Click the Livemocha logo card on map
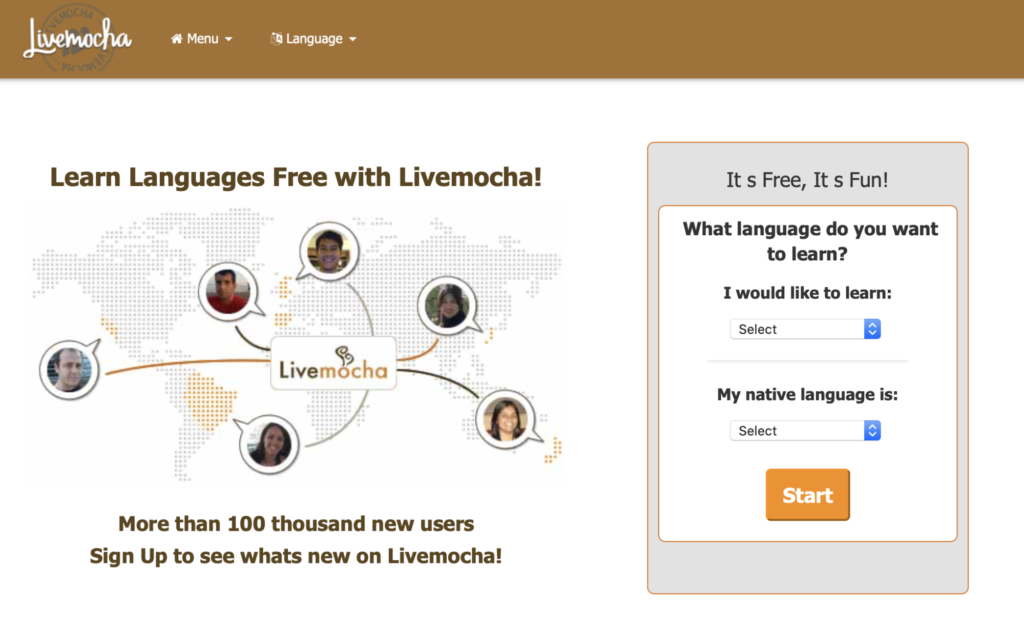This screenshot has height=629, width=1024. [334, 363]
